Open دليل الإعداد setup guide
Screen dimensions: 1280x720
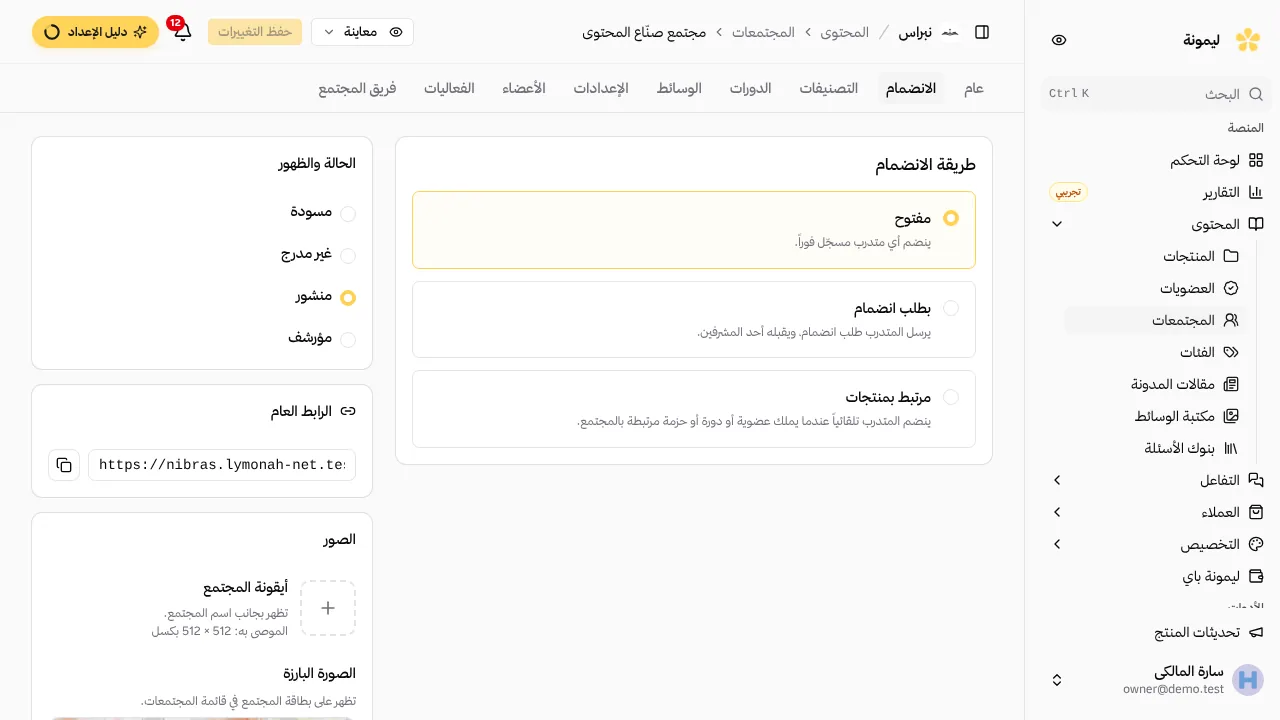coord(95,32)
